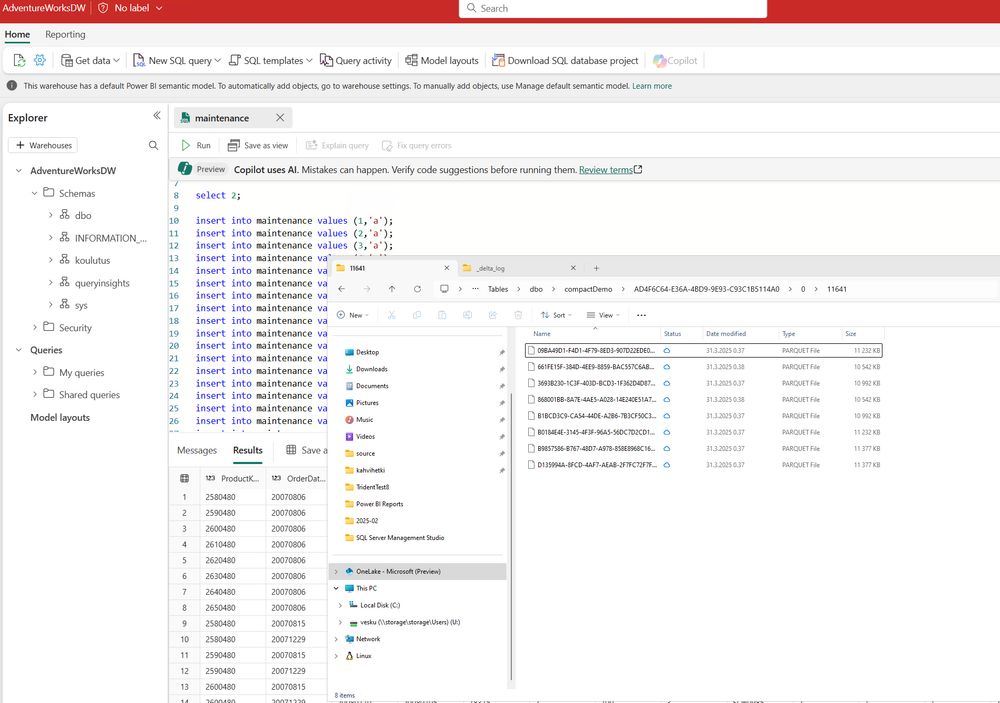The width and height of the screenshot is (1000, 703).
Task: Click Fix query errors
Action: (x=416, y=145)
